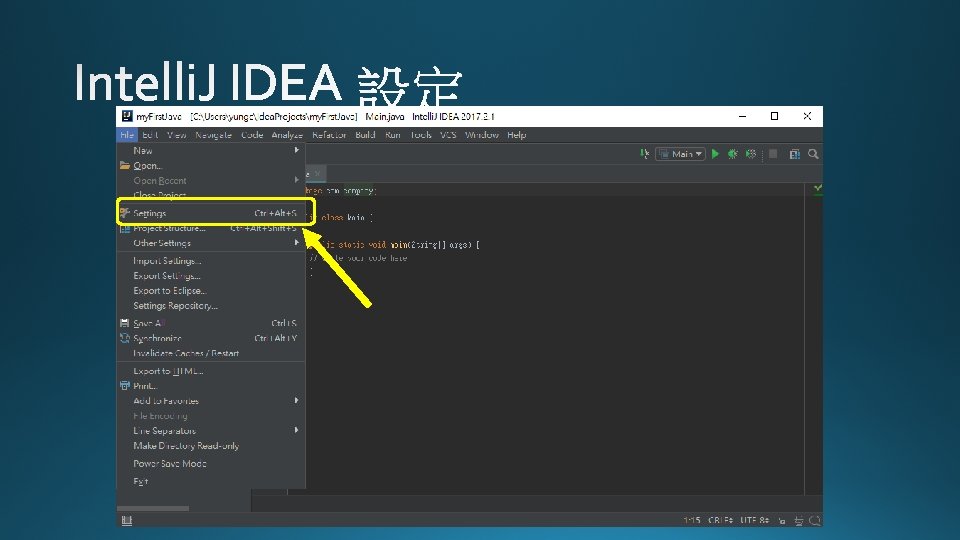The image size is (960, 540).
Task: Choose Synchronize menu entry
Action: (211, 338)
